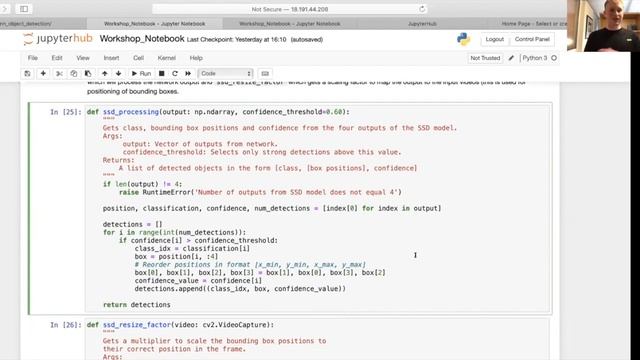Click the 'raise RuntimeError' code line
640x360 pixels.
pos(260,192)
